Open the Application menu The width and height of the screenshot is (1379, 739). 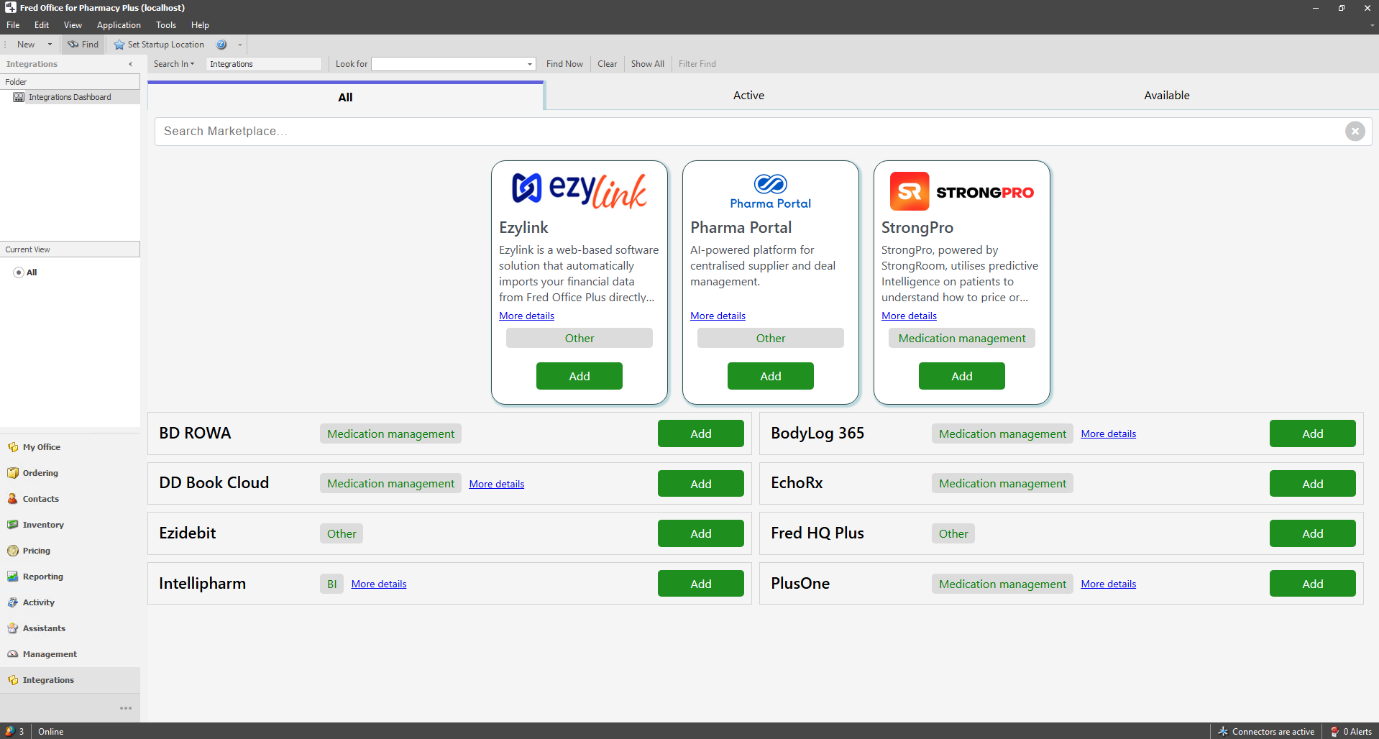coord(118,25)
